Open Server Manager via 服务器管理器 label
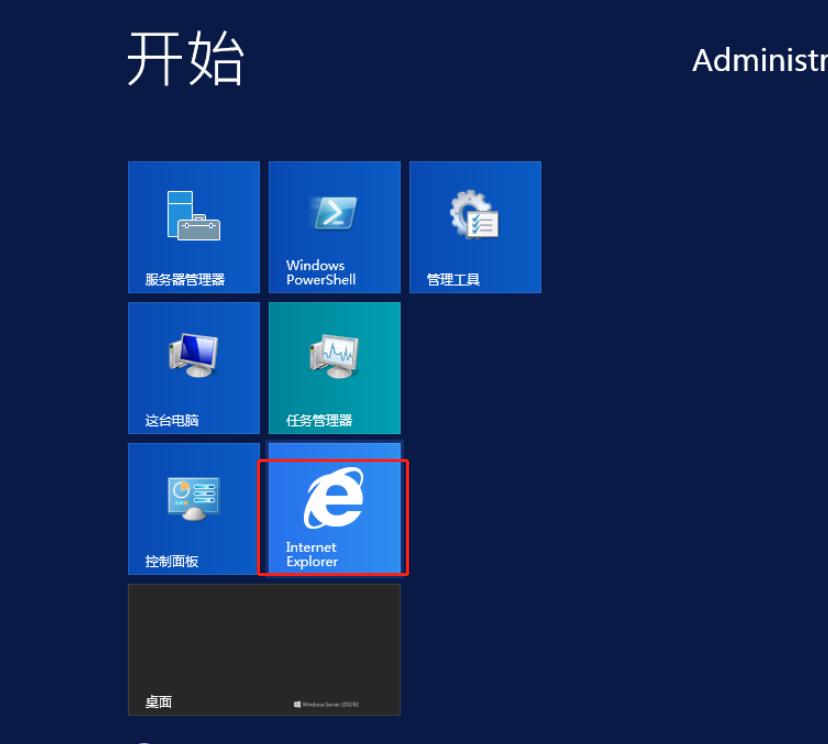Image resolution: width=828 pixels, height=744 pixels. (x=185, y=280)
